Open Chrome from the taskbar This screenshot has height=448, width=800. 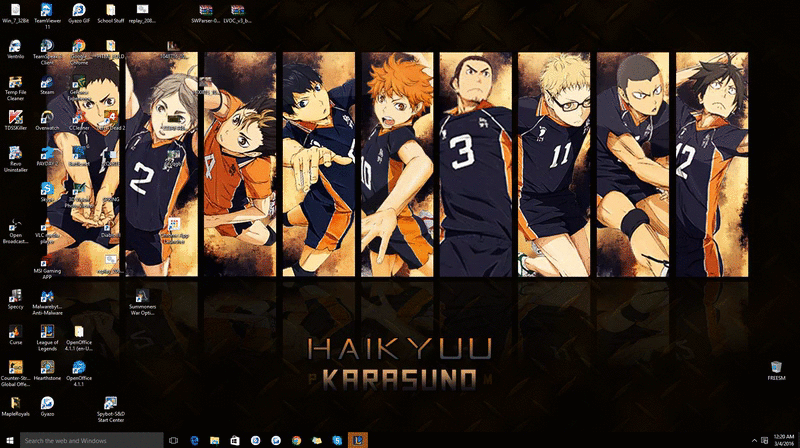coord(296,440)
